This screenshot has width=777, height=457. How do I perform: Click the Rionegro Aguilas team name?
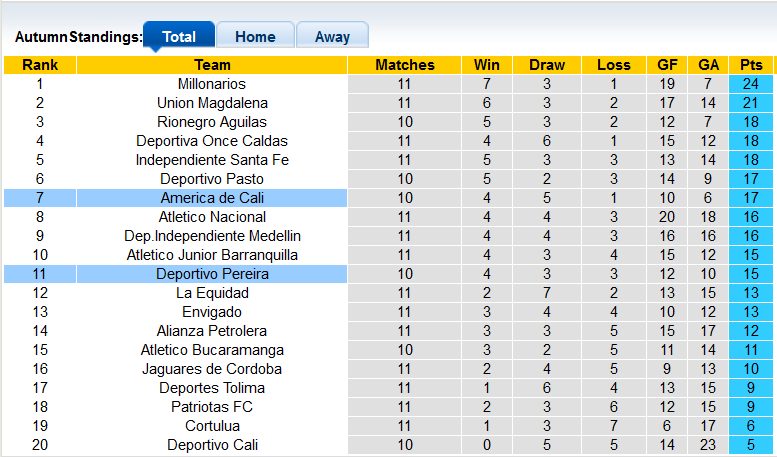click(212, 122)
